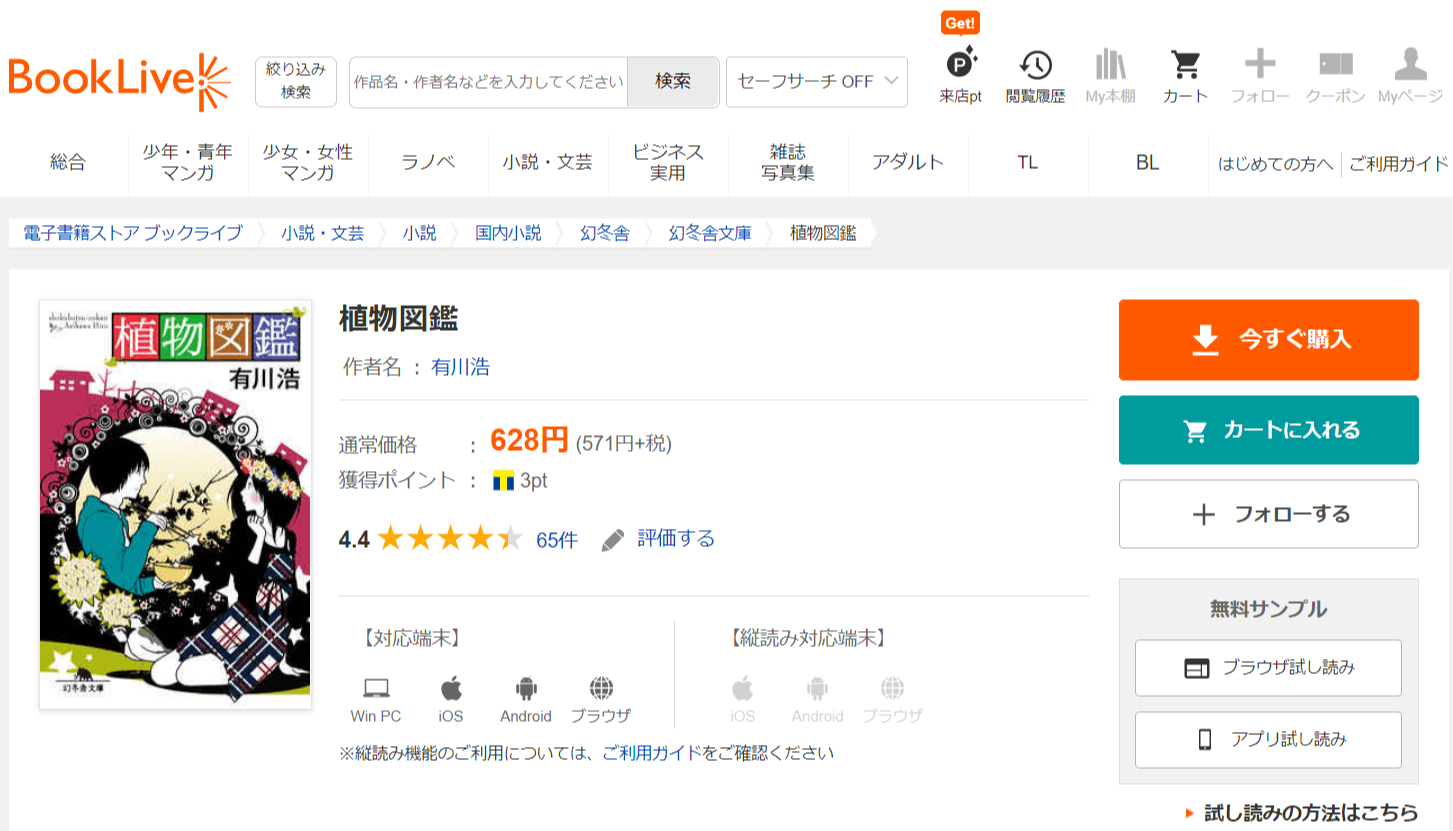
Task: Select the 小説・文芸 category tab
Action: point(547,162)
